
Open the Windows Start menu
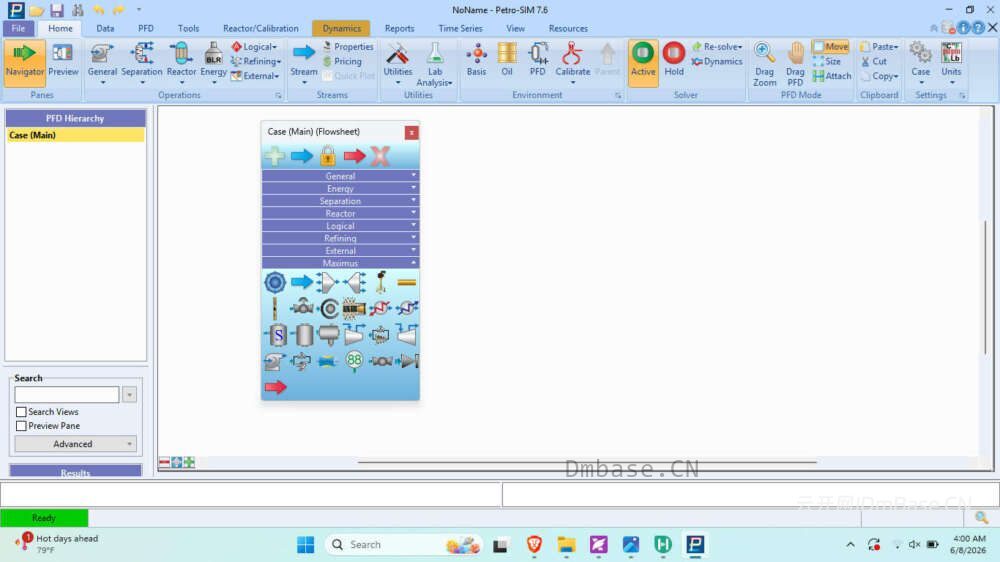coord(305,544)
